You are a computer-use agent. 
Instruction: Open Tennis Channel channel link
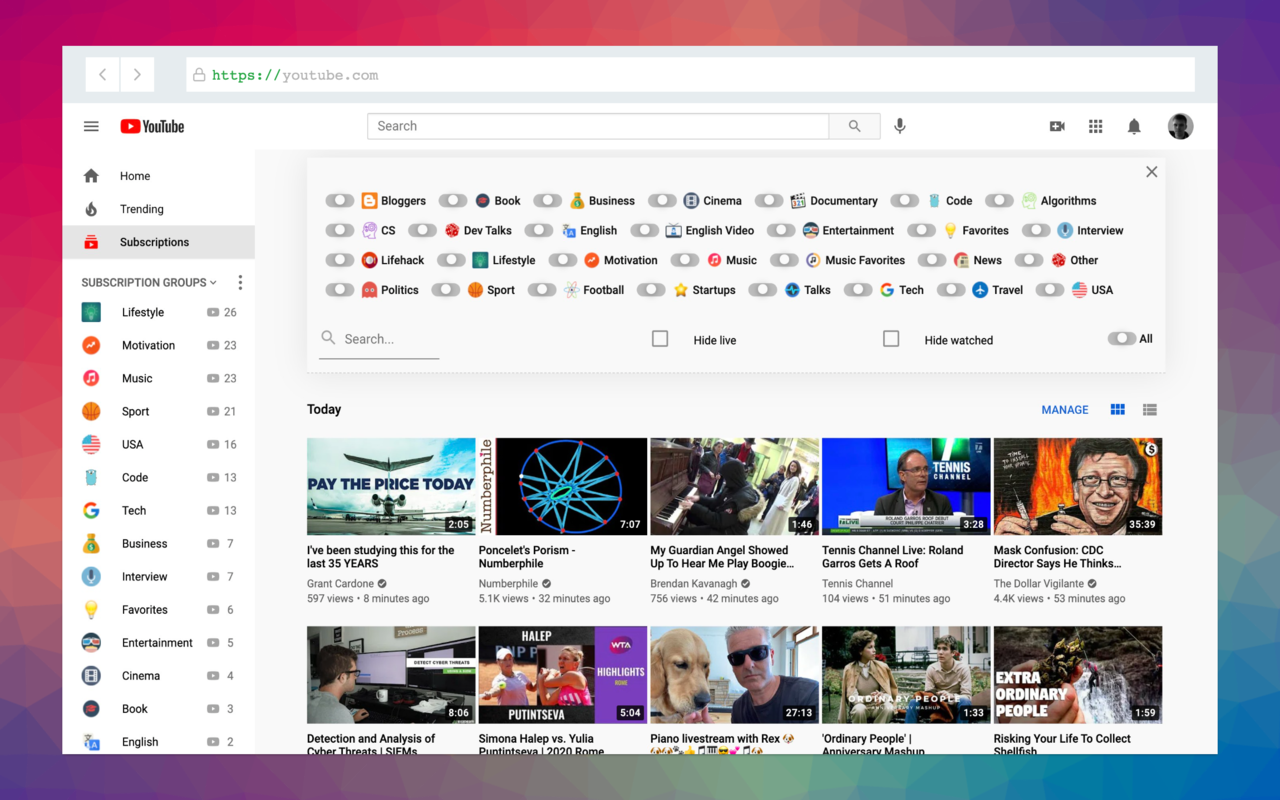click(857, 584)
